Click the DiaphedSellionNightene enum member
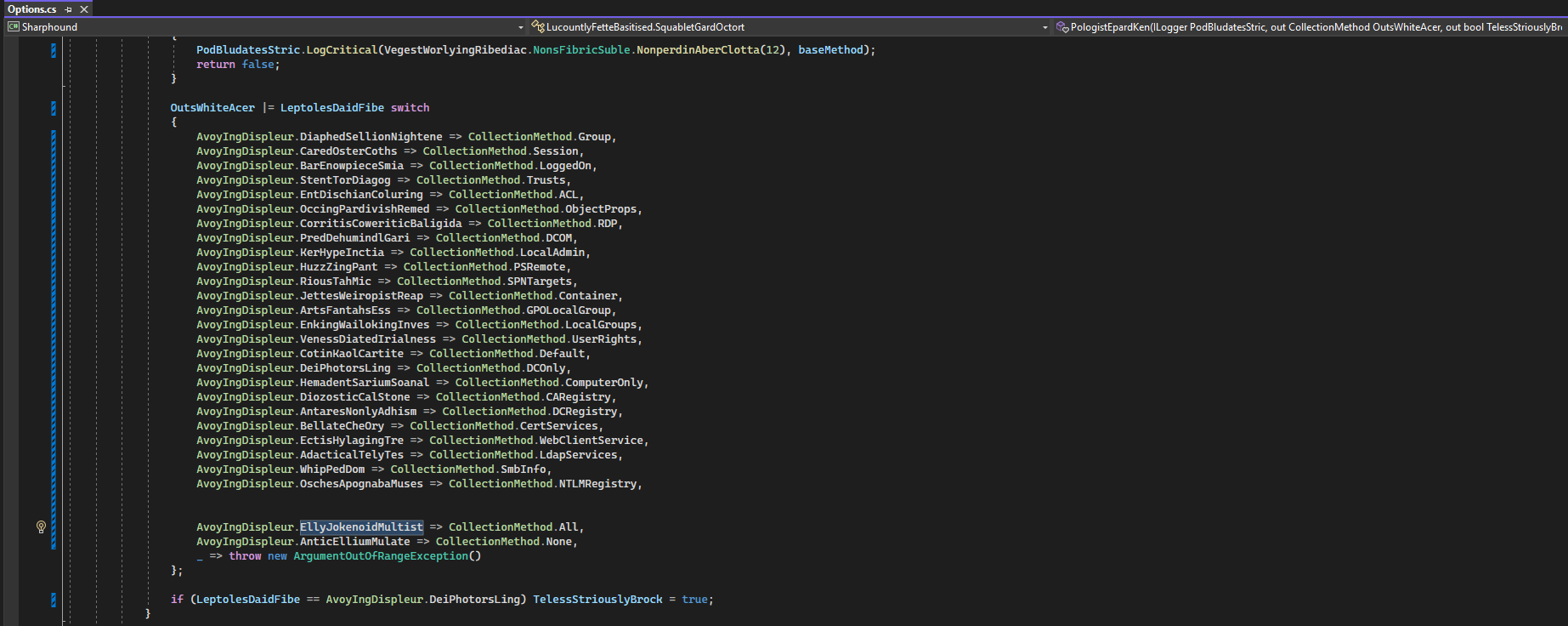Screen dimensions: 1568x626 (371, 137)
